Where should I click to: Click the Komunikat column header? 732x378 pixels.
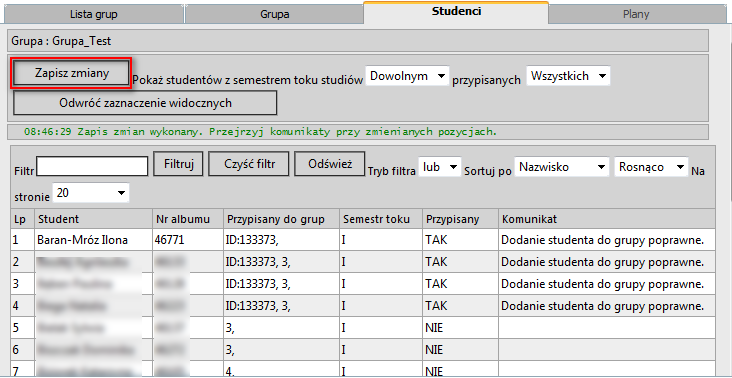click(606, 219)
